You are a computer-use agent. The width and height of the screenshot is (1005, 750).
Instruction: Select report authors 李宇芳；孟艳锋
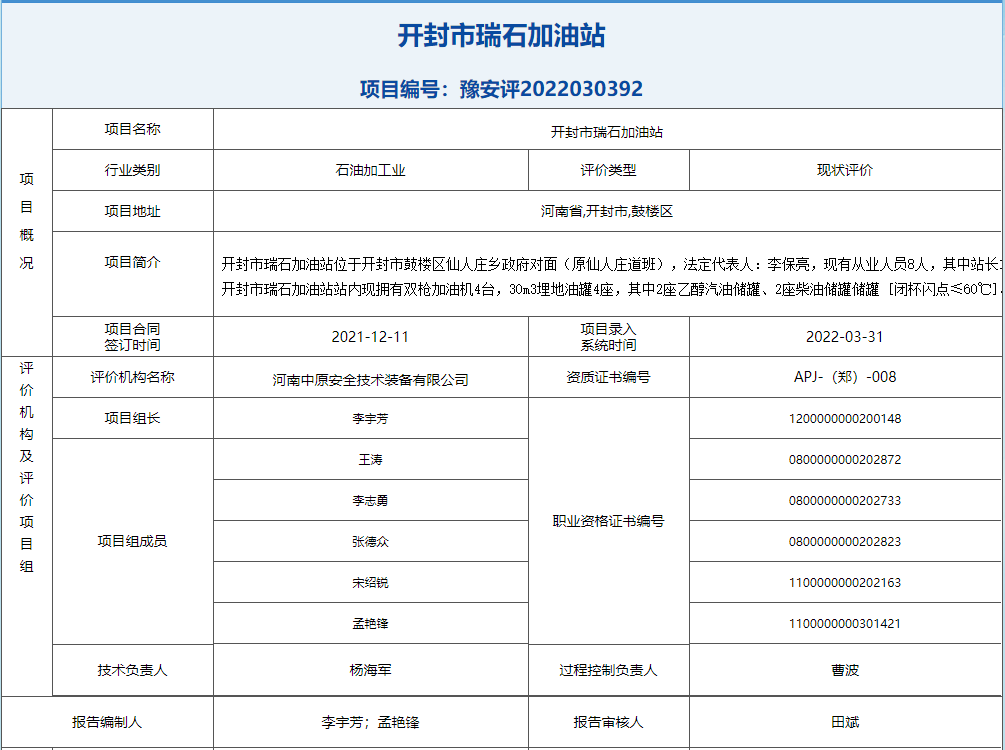pos(370,722)
